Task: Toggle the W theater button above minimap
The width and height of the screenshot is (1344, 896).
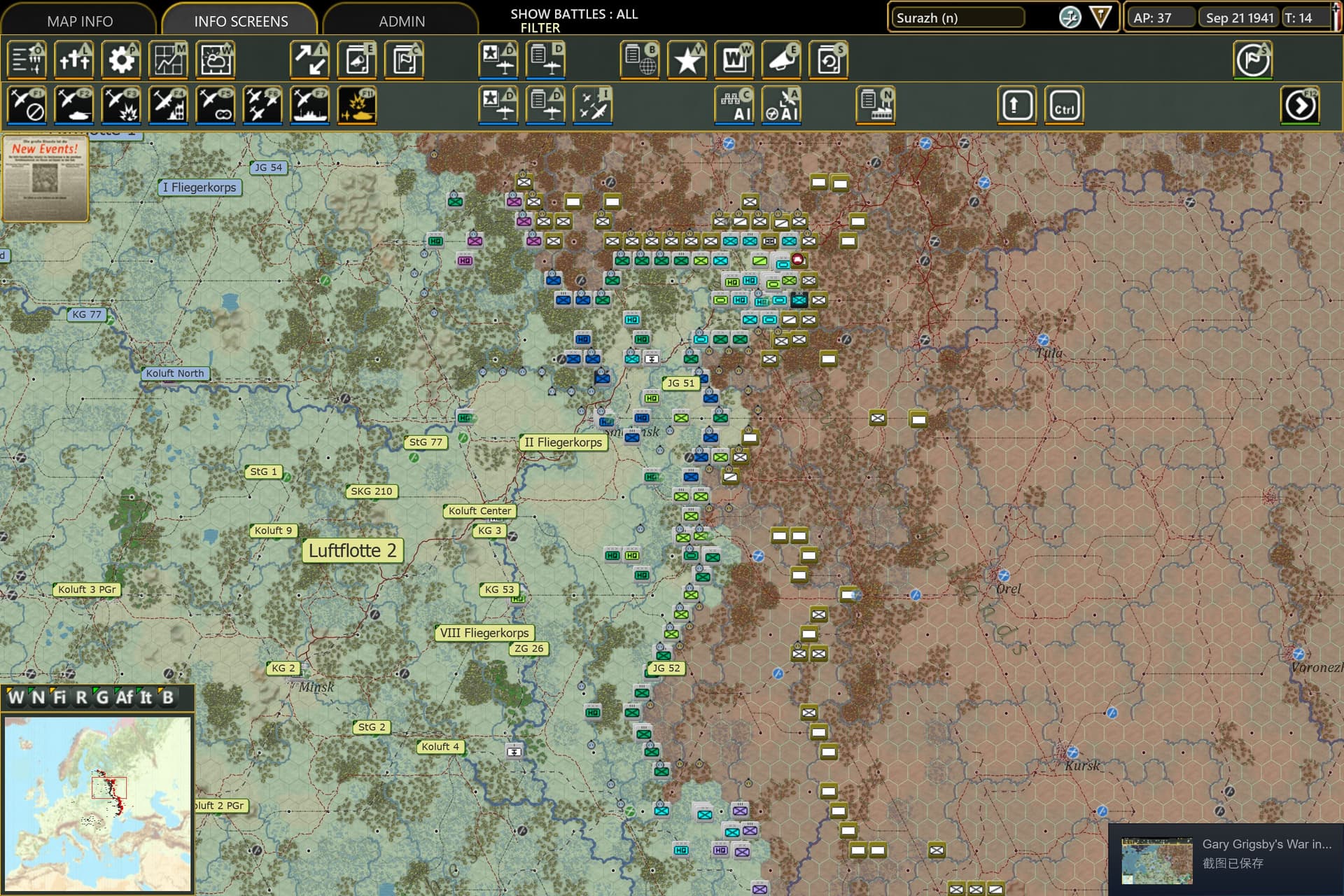Action: coord(15,697)
